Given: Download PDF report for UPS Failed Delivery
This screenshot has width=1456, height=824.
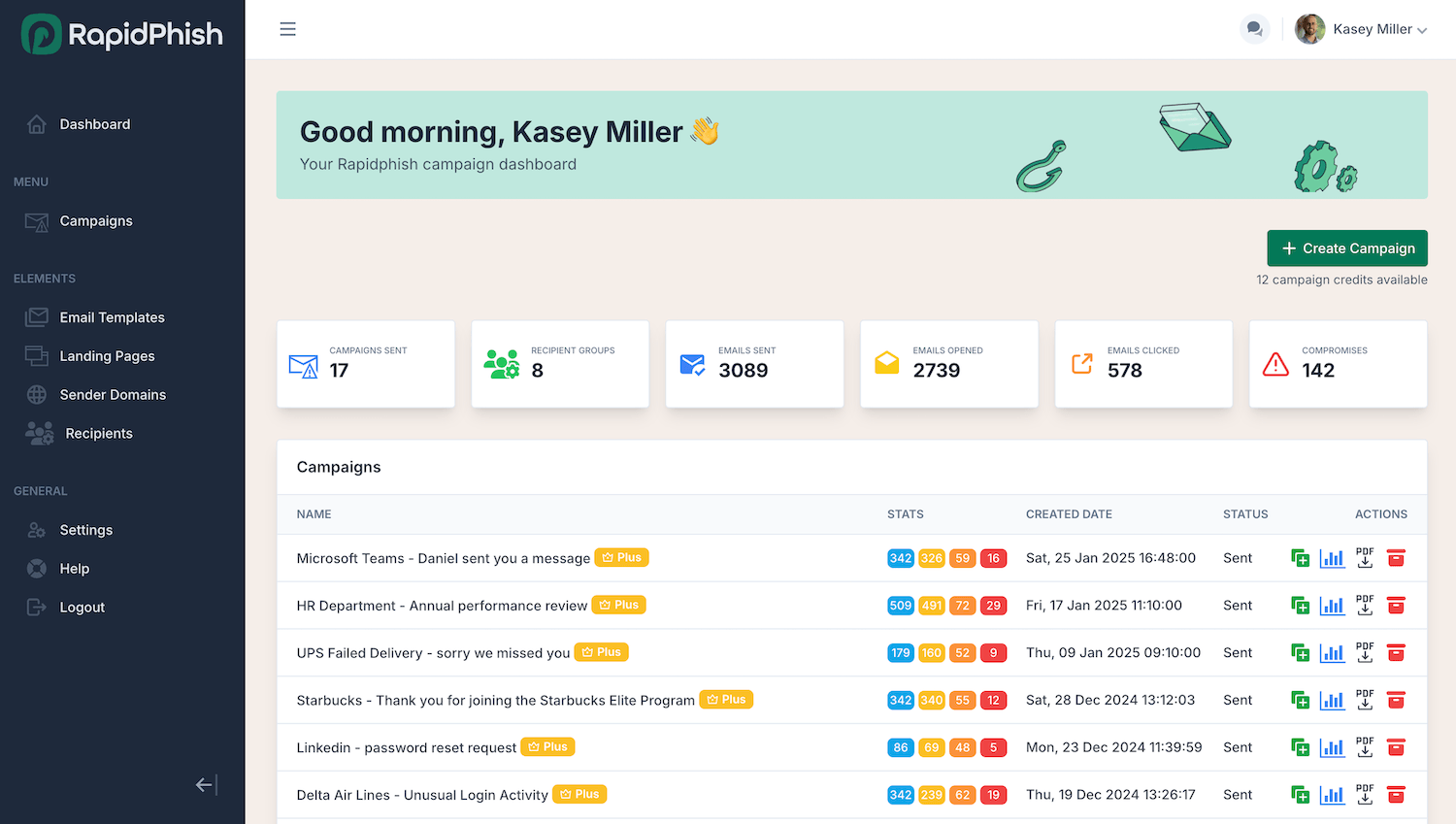Looking at the screenshot, I should [x=1365, y=652].
